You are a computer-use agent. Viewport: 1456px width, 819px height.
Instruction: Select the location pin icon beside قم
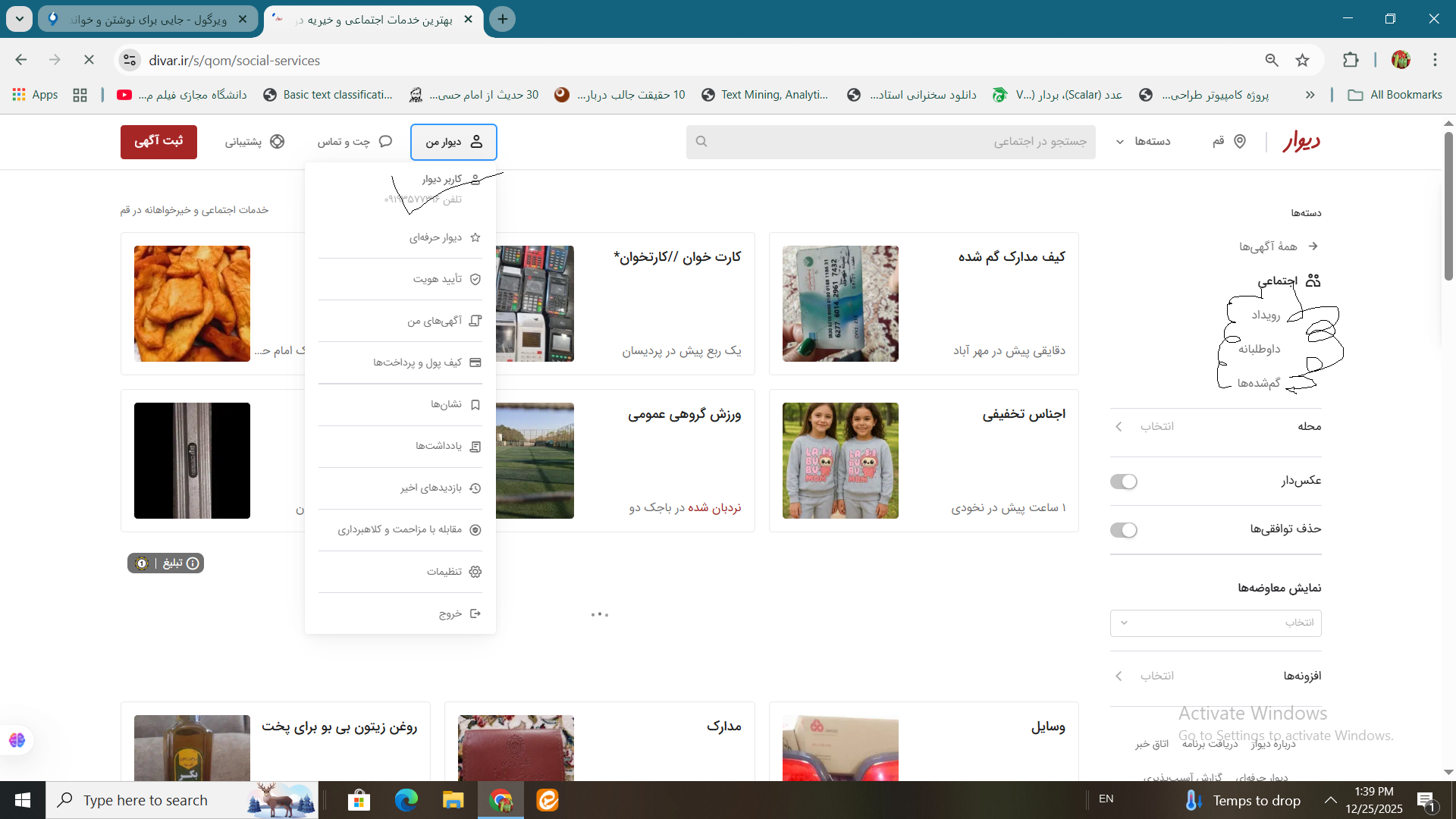[x=1239, y=141]
